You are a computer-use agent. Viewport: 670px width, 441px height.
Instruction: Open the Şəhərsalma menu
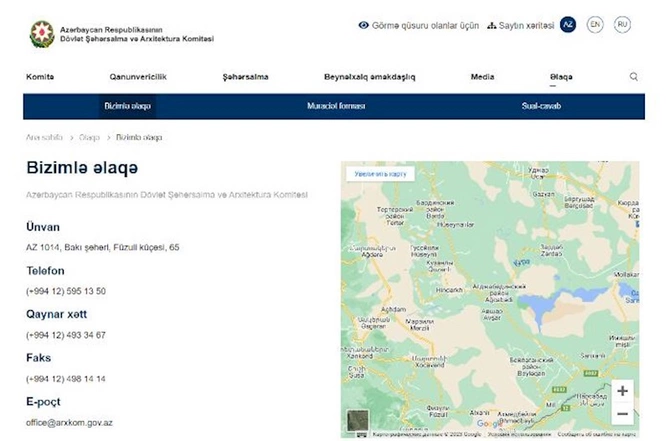pos(245,77)
